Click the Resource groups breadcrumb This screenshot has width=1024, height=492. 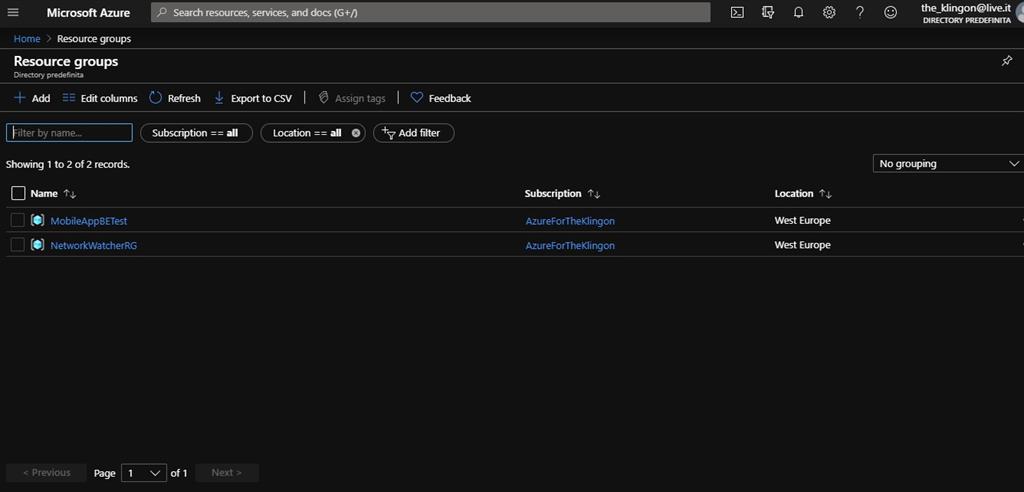coord(94,39)
